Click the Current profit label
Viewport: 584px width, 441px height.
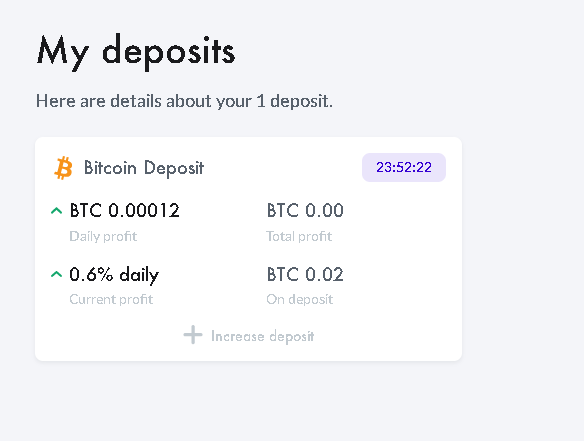[x=111, y=299]
